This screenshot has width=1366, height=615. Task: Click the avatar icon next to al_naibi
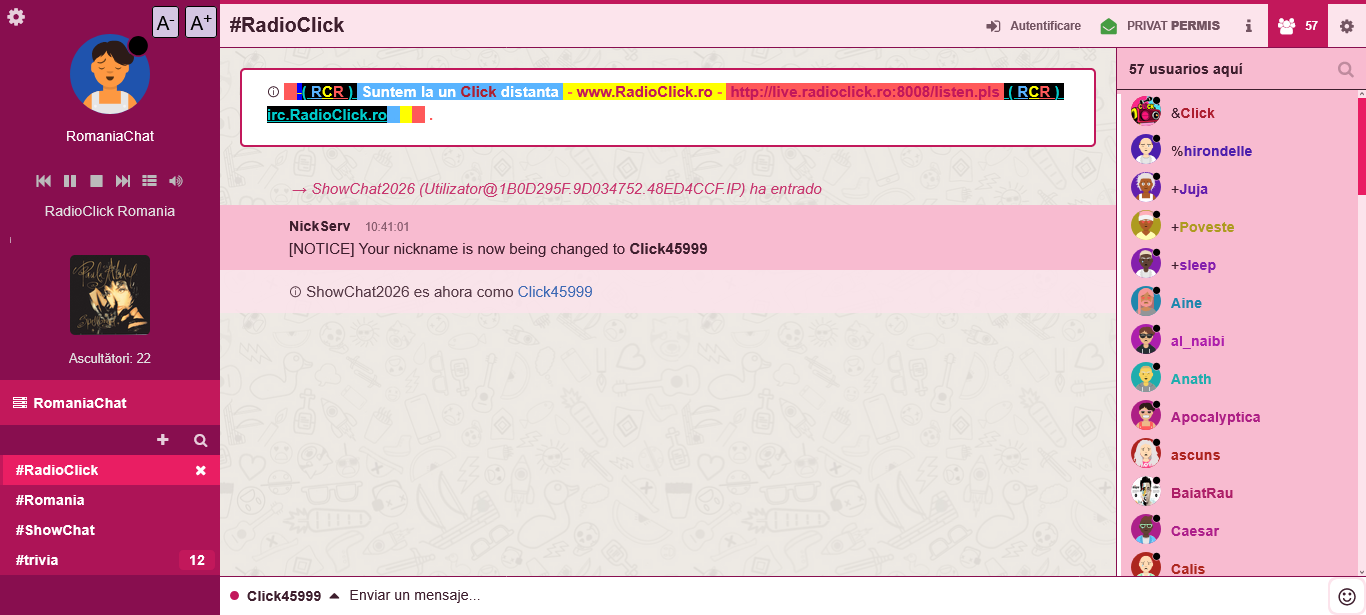click(x=1145, y=339)
